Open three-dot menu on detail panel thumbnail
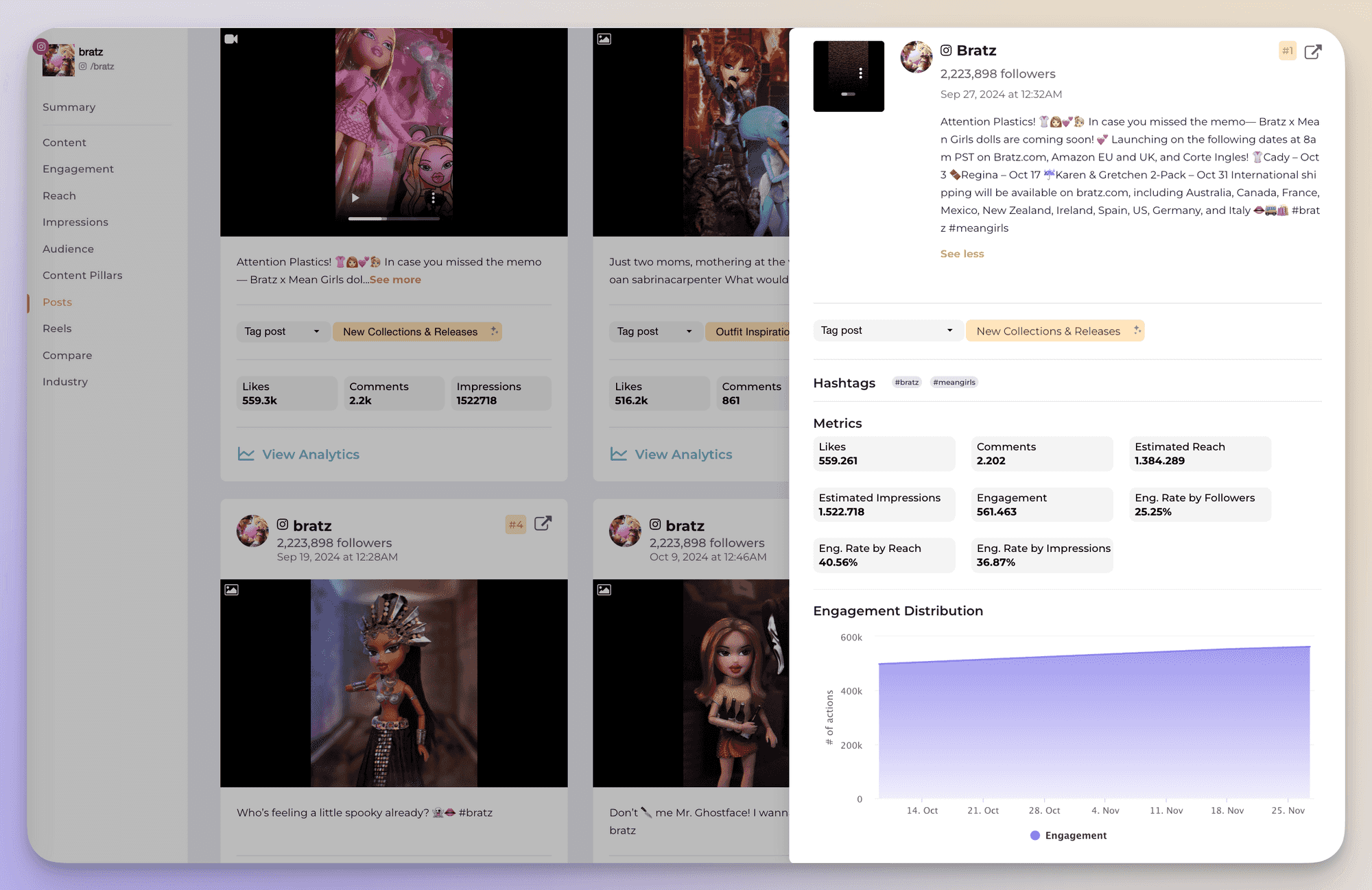This screenshot has width=1372, height=890. [860, 73]
